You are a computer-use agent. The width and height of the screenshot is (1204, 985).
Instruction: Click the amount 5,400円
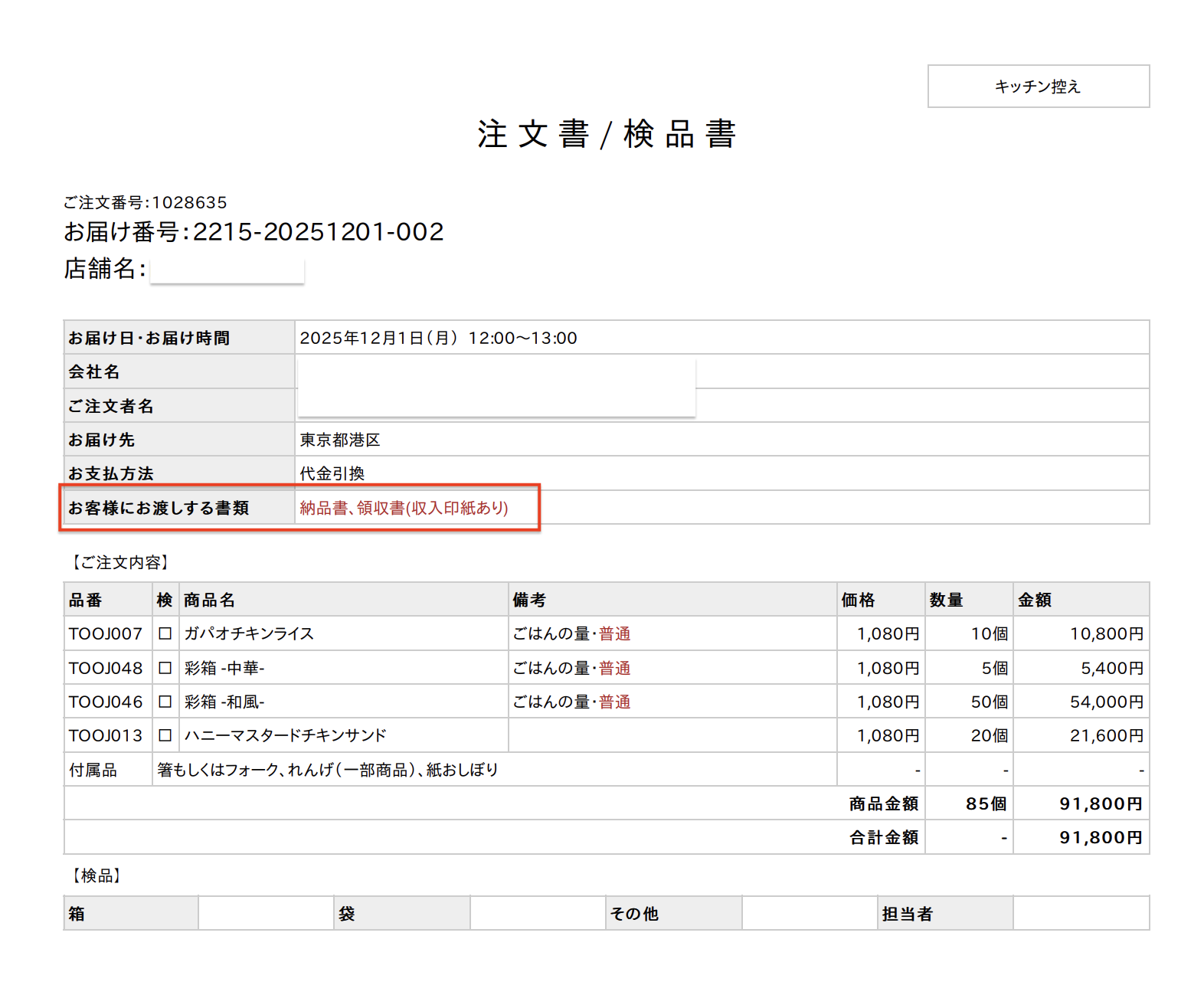[1112, 668]
